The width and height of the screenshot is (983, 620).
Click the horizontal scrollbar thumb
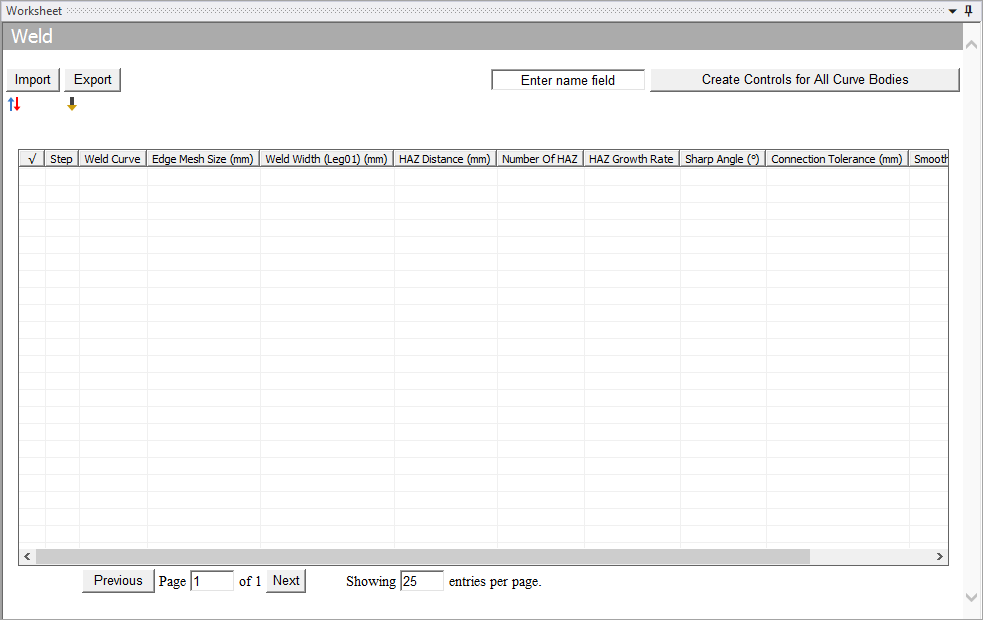click(423, 557)
